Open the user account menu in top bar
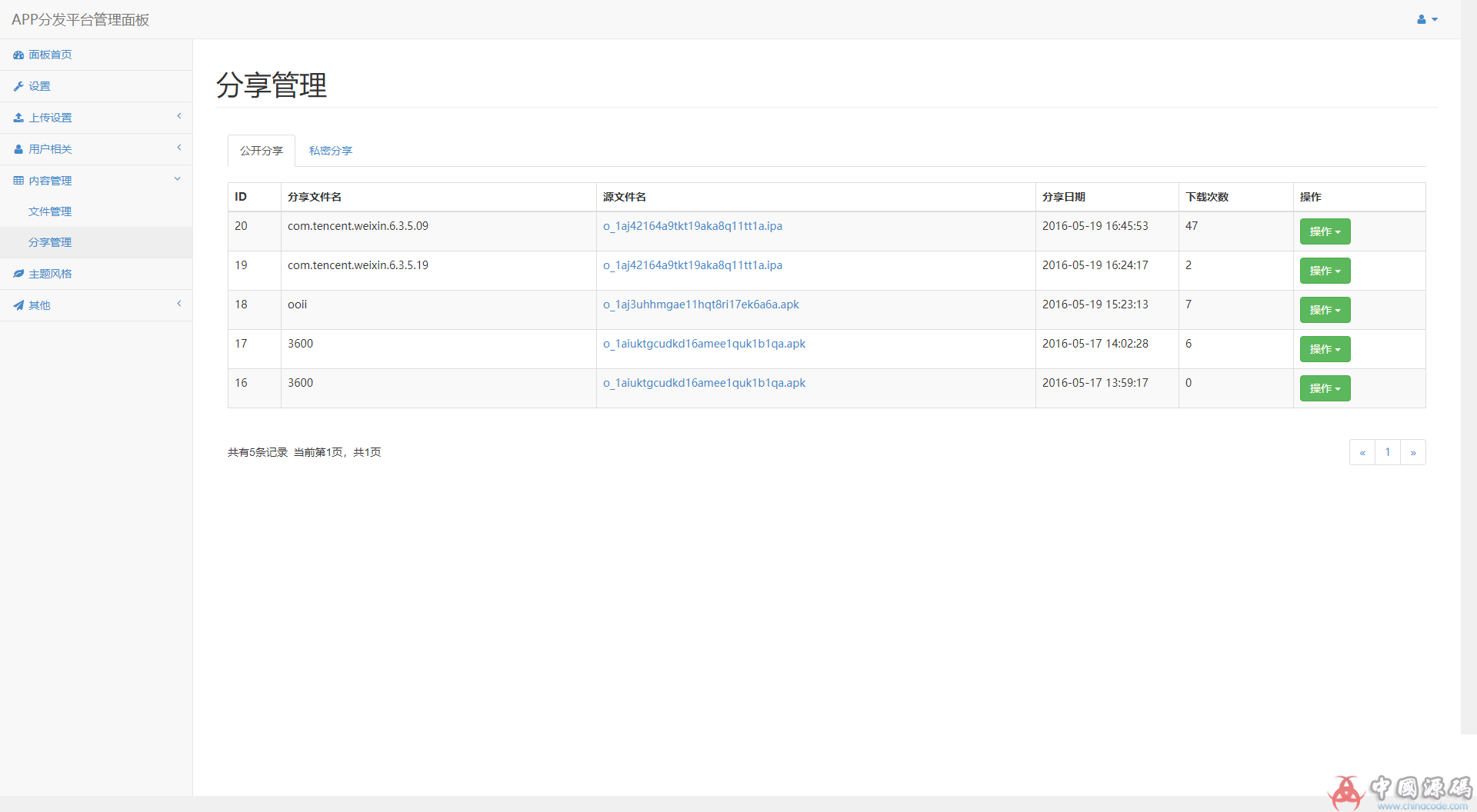This screenshot has height=812, width=1477. [1426, 20]
